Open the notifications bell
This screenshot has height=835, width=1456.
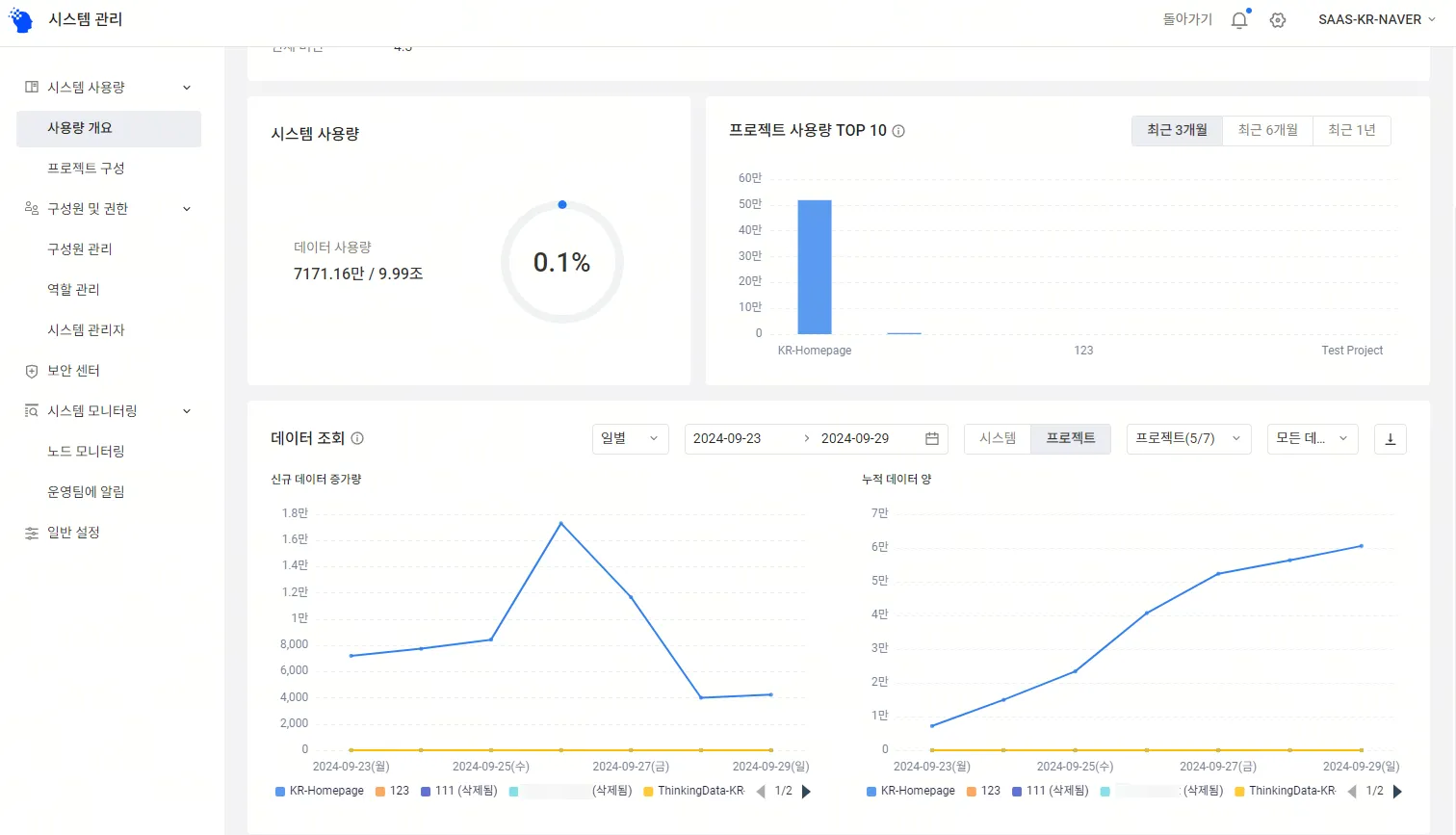pyautogui.click(x=1239, y=20)
